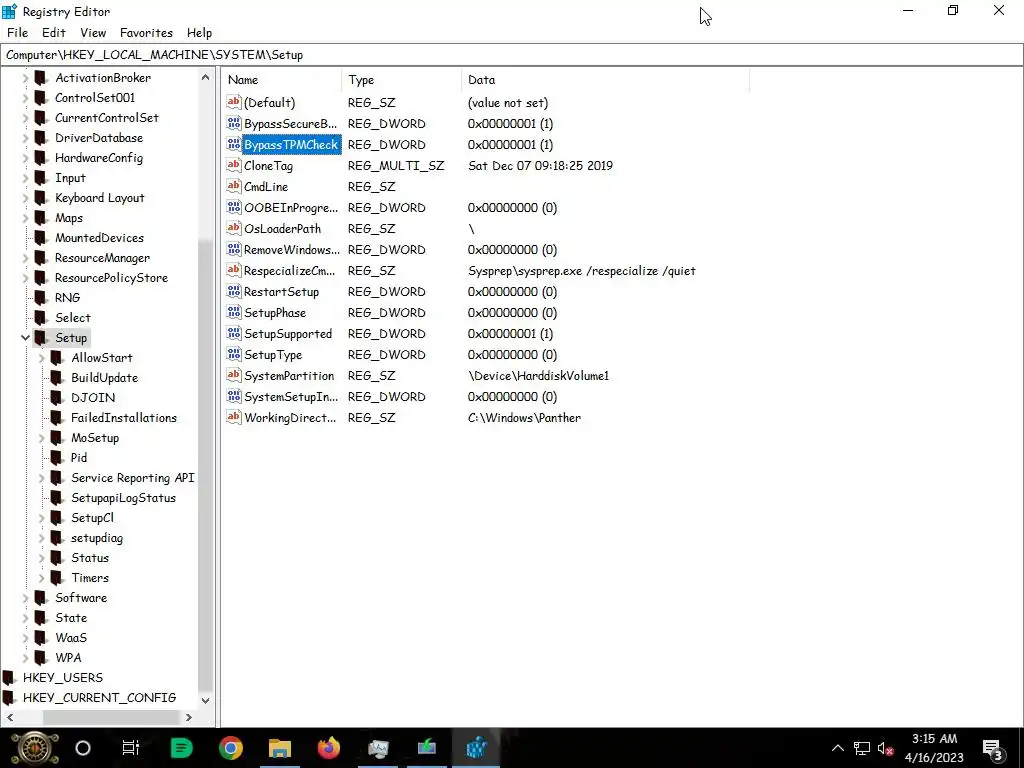Click the RNG key folder icon
Viewport: 1024px width, 768px height.
click(41, 298)
